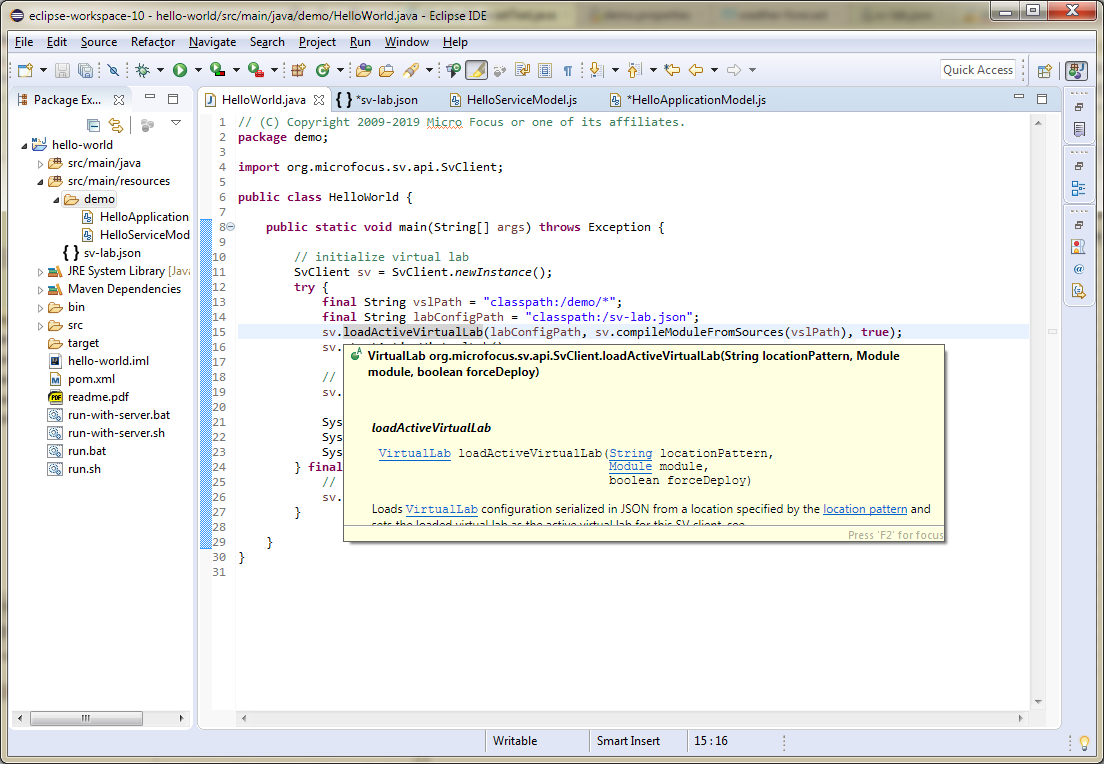The image size is (1104, 764).
Task: Open dropdown next to Next Annotation
Action: (615, 70)
